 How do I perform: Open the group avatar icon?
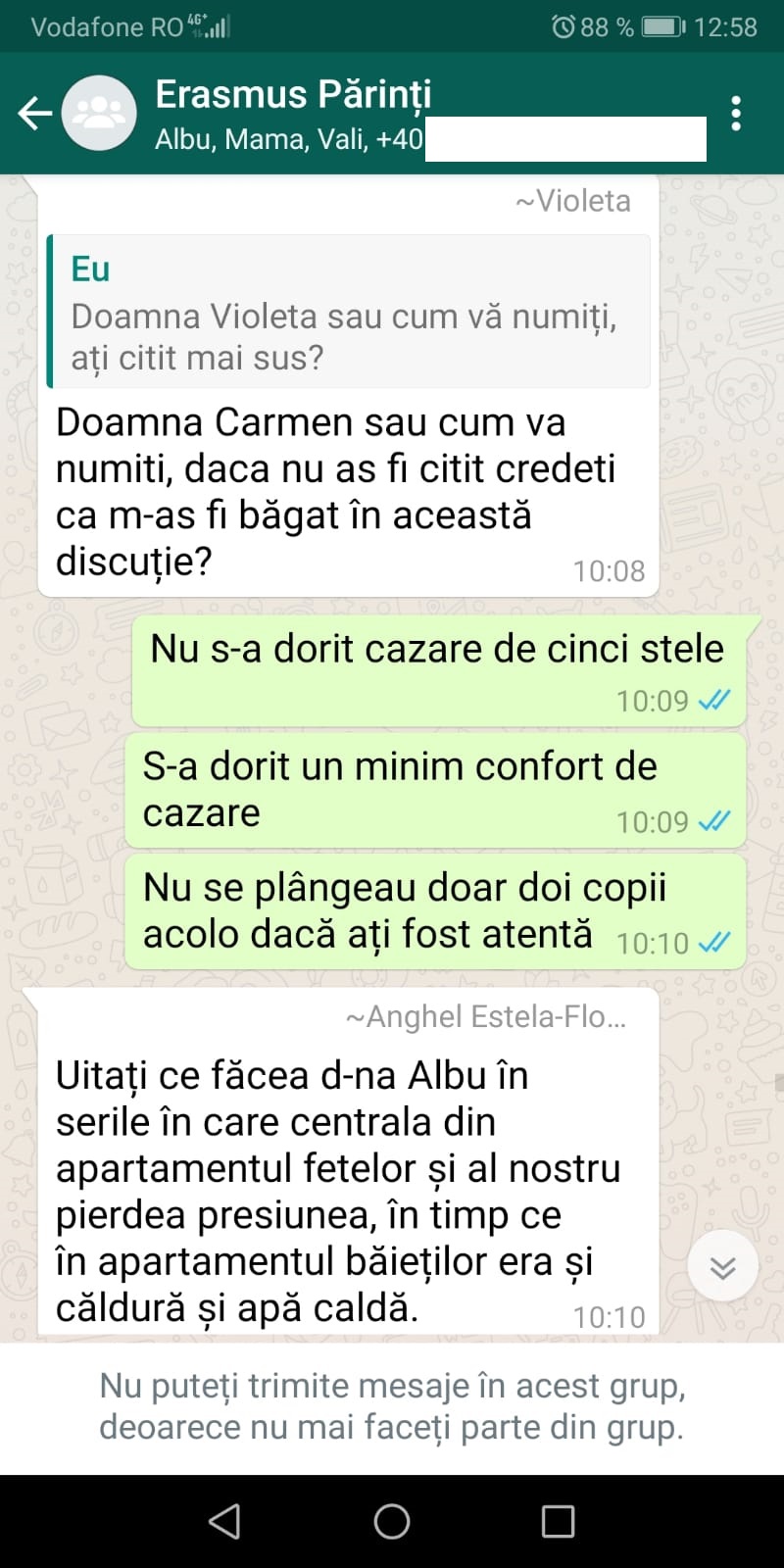pos(99,114)
